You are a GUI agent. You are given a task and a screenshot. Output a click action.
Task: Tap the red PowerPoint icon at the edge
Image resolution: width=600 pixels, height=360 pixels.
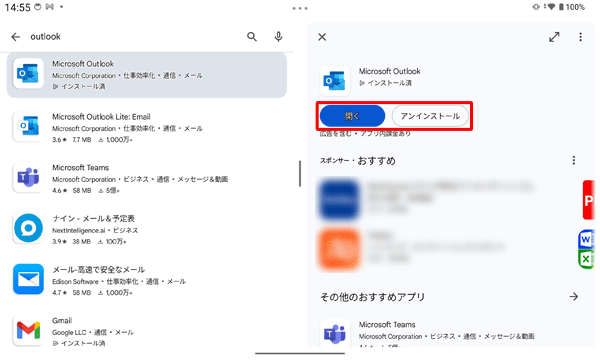coord(589,200)
